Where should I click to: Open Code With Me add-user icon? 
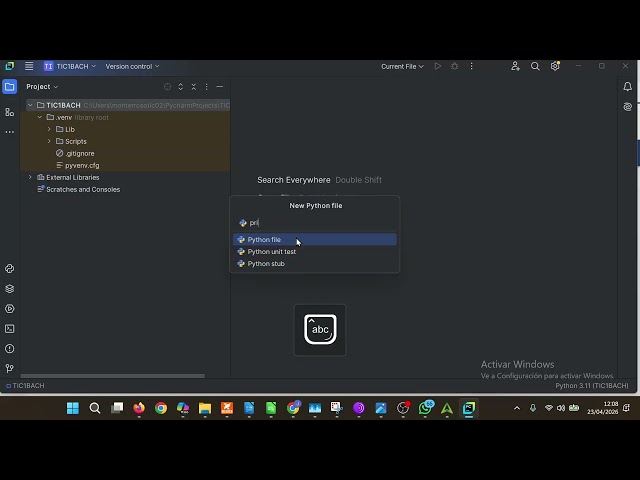click(x=515, y=66)
